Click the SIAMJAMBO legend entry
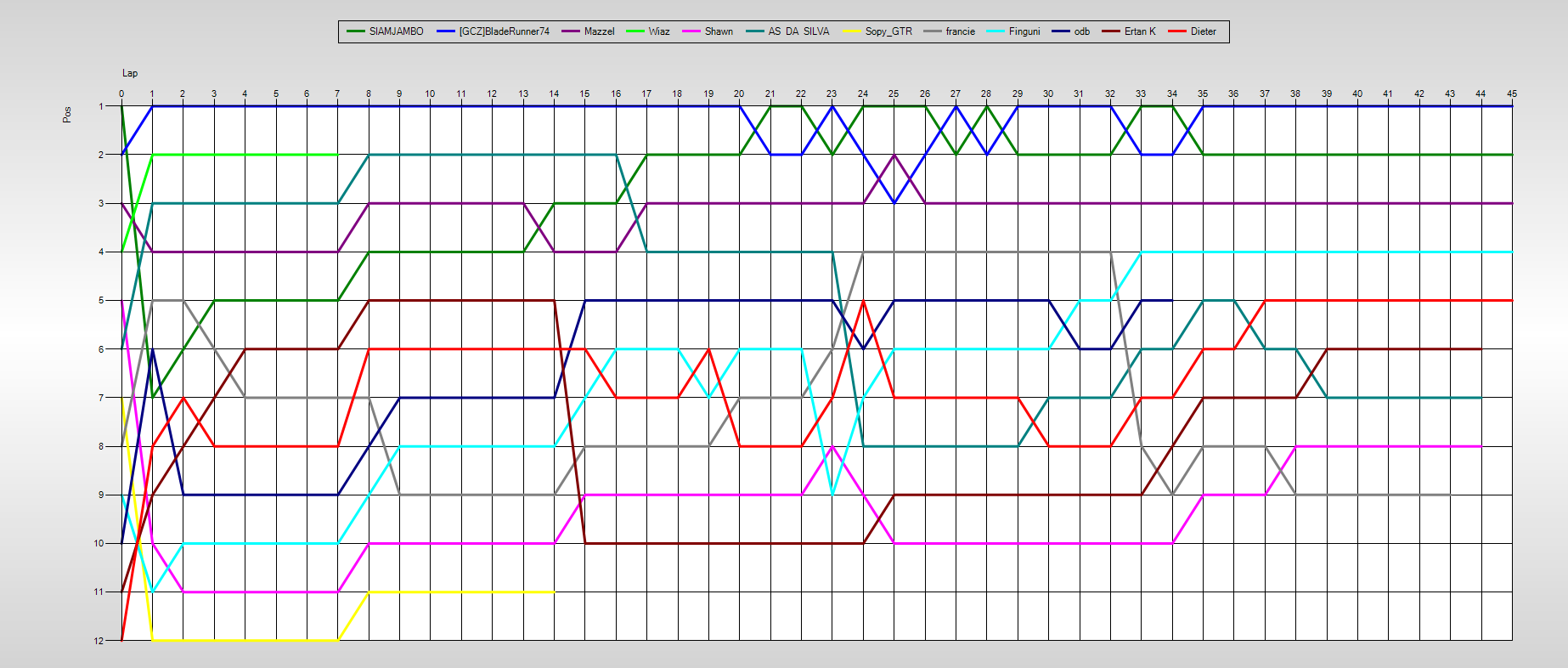1568x668 pixels. (x=386, y=31)
